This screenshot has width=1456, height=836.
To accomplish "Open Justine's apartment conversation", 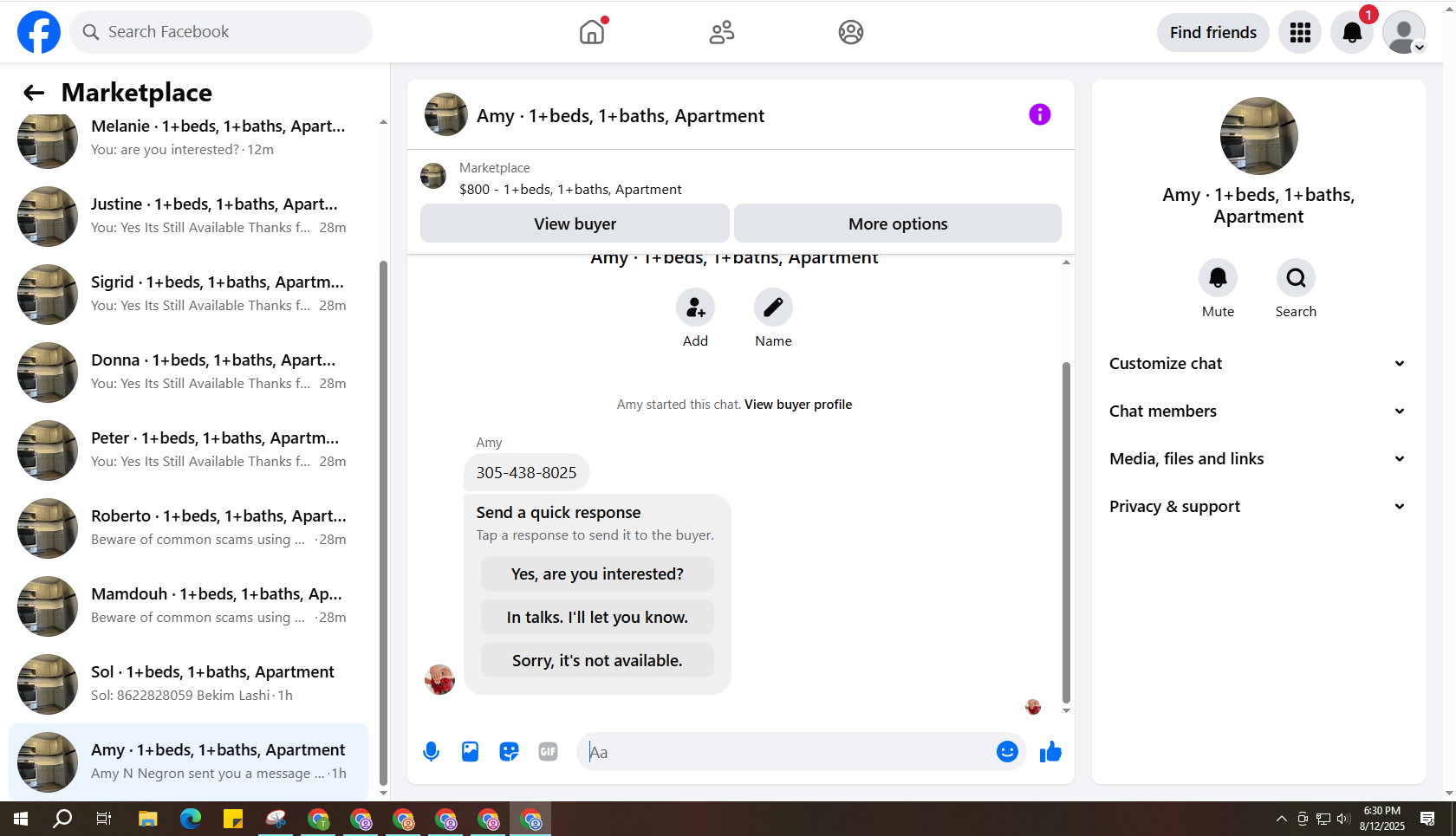I will [189, 217].
